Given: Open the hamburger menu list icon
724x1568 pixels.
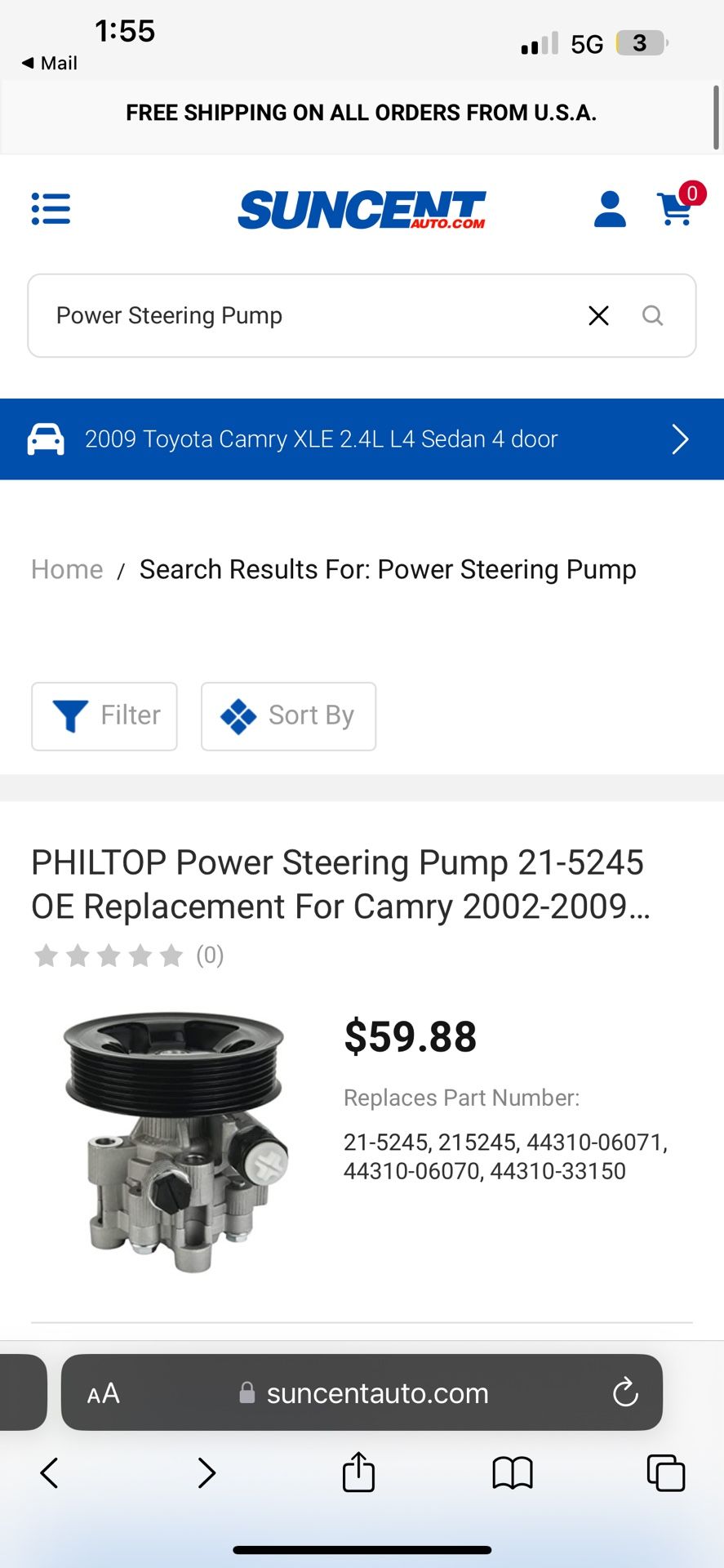Looking at the screenshot, I should 51,209.
